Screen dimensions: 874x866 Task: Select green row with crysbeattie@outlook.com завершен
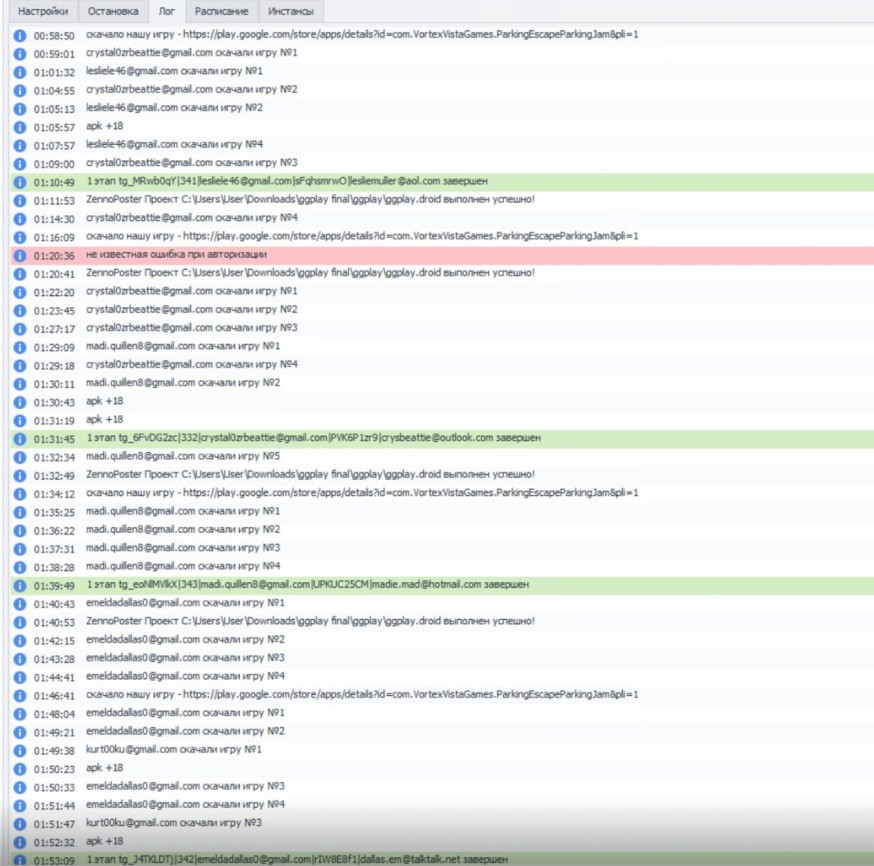441,439
